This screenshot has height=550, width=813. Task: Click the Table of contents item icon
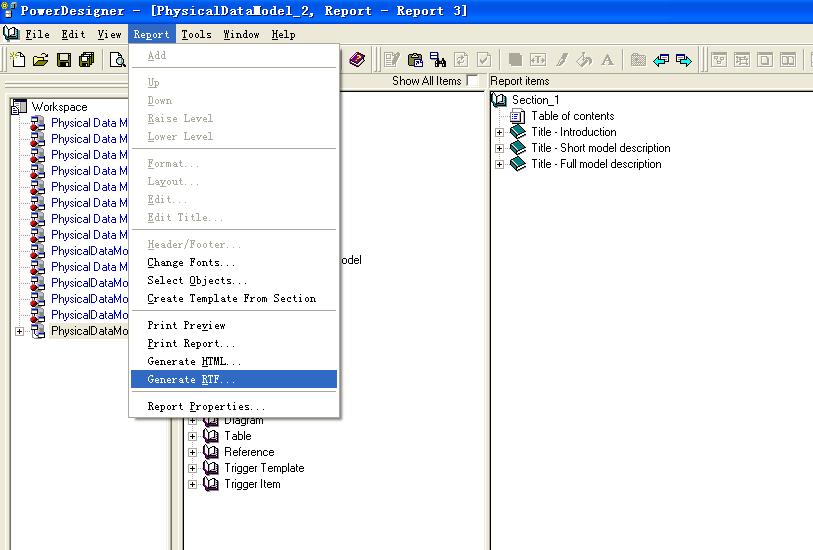pos(517,116)
